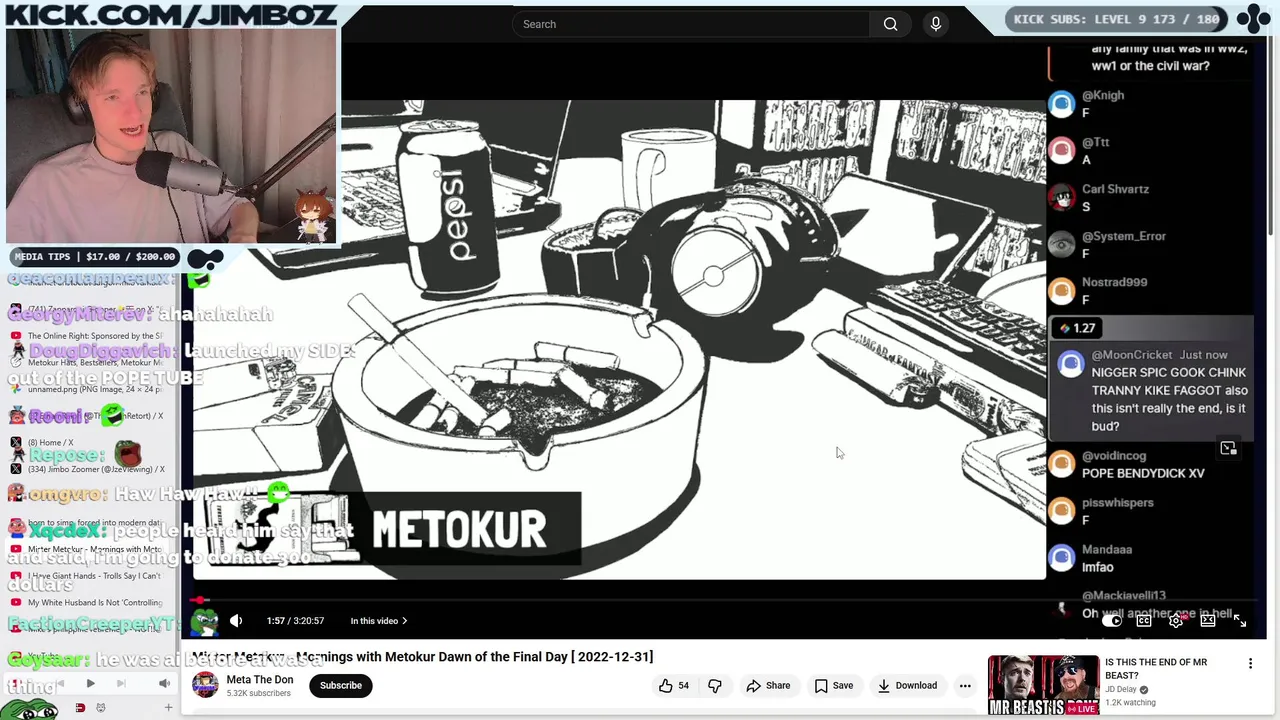Click the 'Mornings with Metokur' video title
Viewport: 1280px width, 720px height.
coord(422,657)
